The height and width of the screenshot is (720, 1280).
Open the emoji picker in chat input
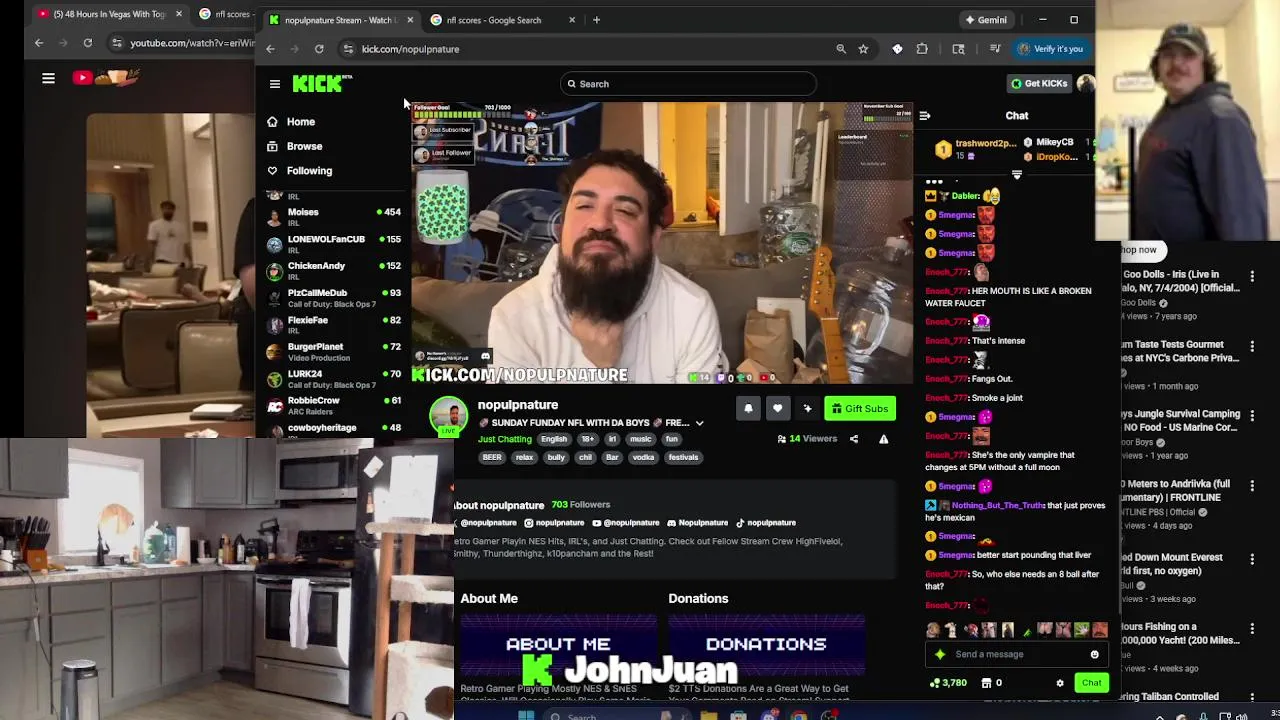coord(1094,655)
